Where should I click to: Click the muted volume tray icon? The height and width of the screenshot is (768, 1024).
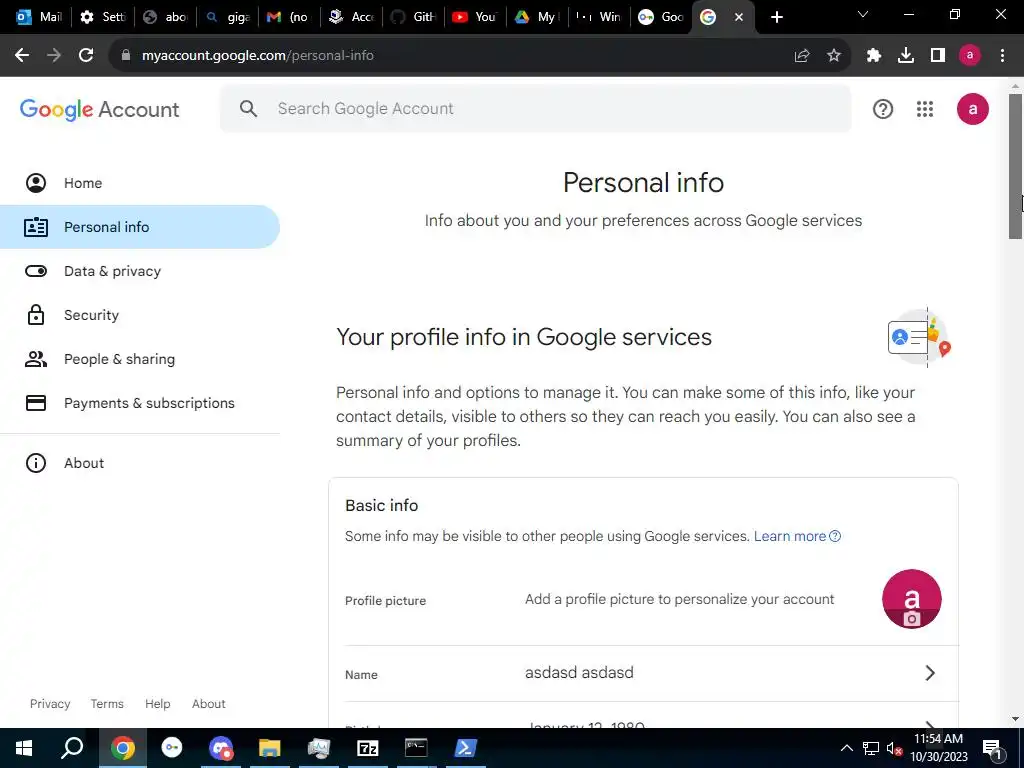tap(895, 748)
